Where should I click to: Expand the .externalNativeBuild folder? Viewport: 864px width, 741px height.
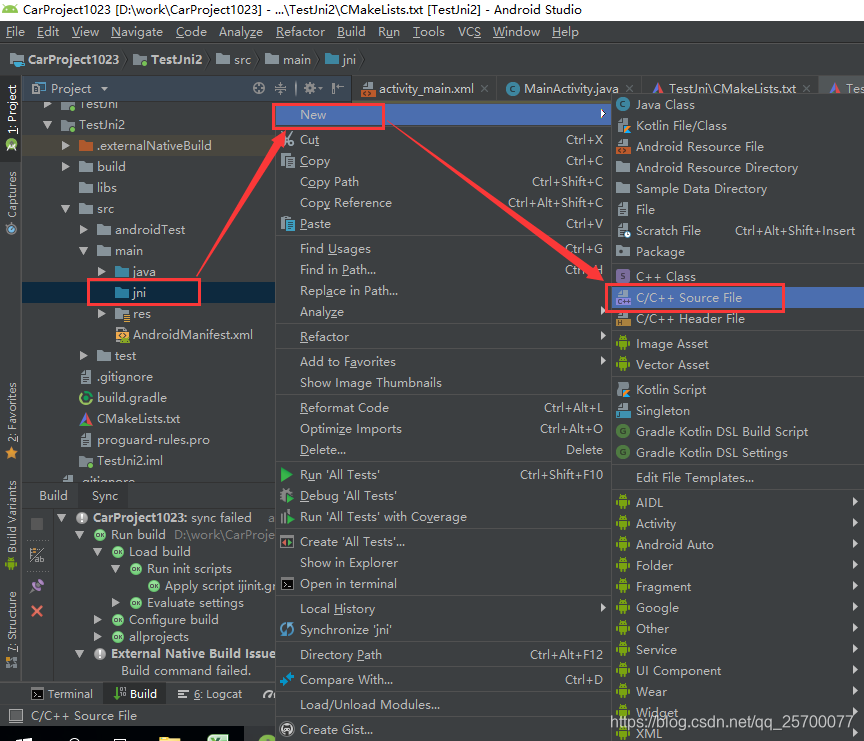(x=66, y=145)
